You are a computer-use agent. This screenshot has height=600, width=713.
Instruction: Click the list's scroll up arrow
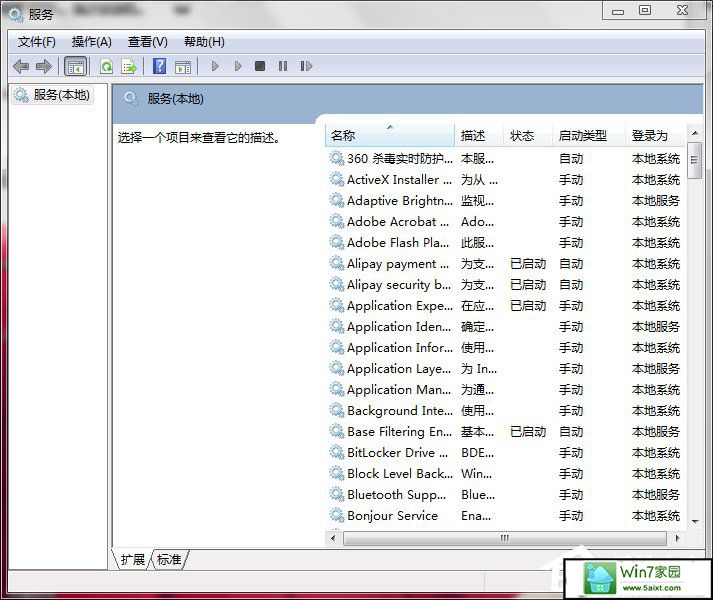tap(694, 133)
